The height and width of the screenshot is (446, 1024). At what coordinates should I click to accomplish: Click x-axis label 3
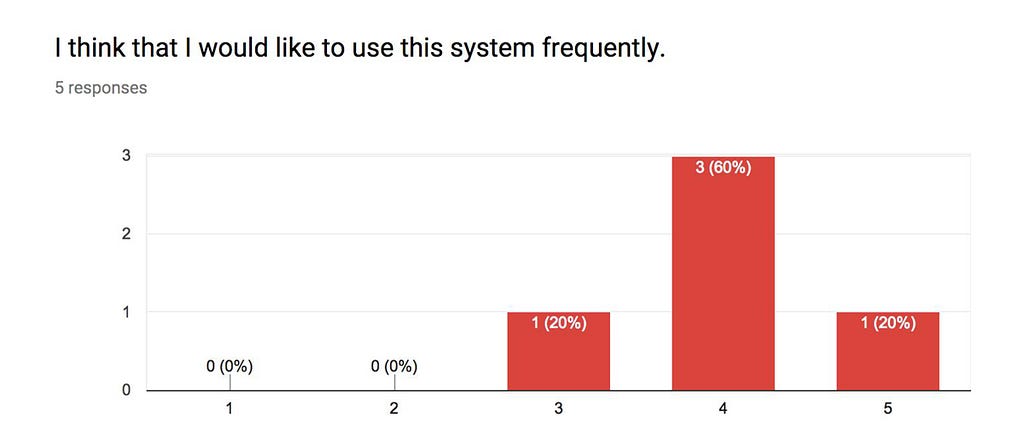click(558, 409)
